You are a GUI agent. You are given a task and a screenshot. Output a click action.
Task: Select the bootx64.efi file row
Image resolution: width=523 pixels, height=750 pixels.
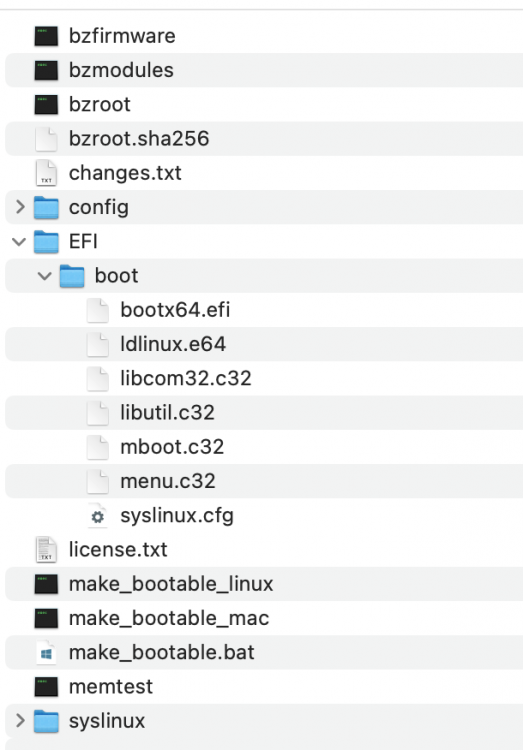pyautogui.click(x=264, y=310)
